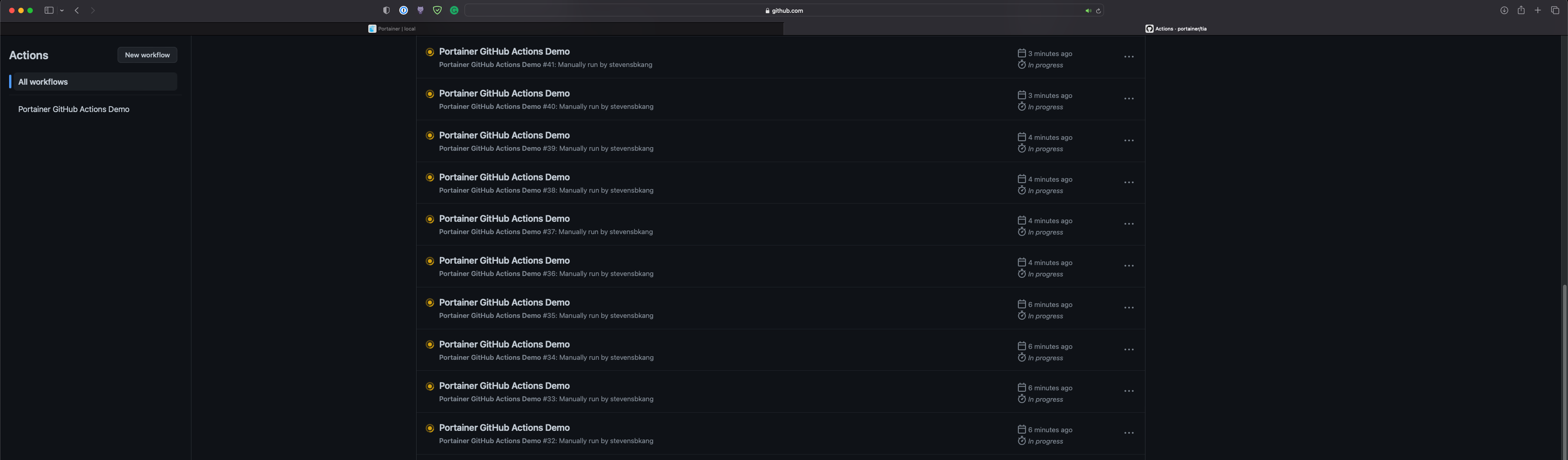
Task: Open the Safari downloads icon
Action: 1503,10
